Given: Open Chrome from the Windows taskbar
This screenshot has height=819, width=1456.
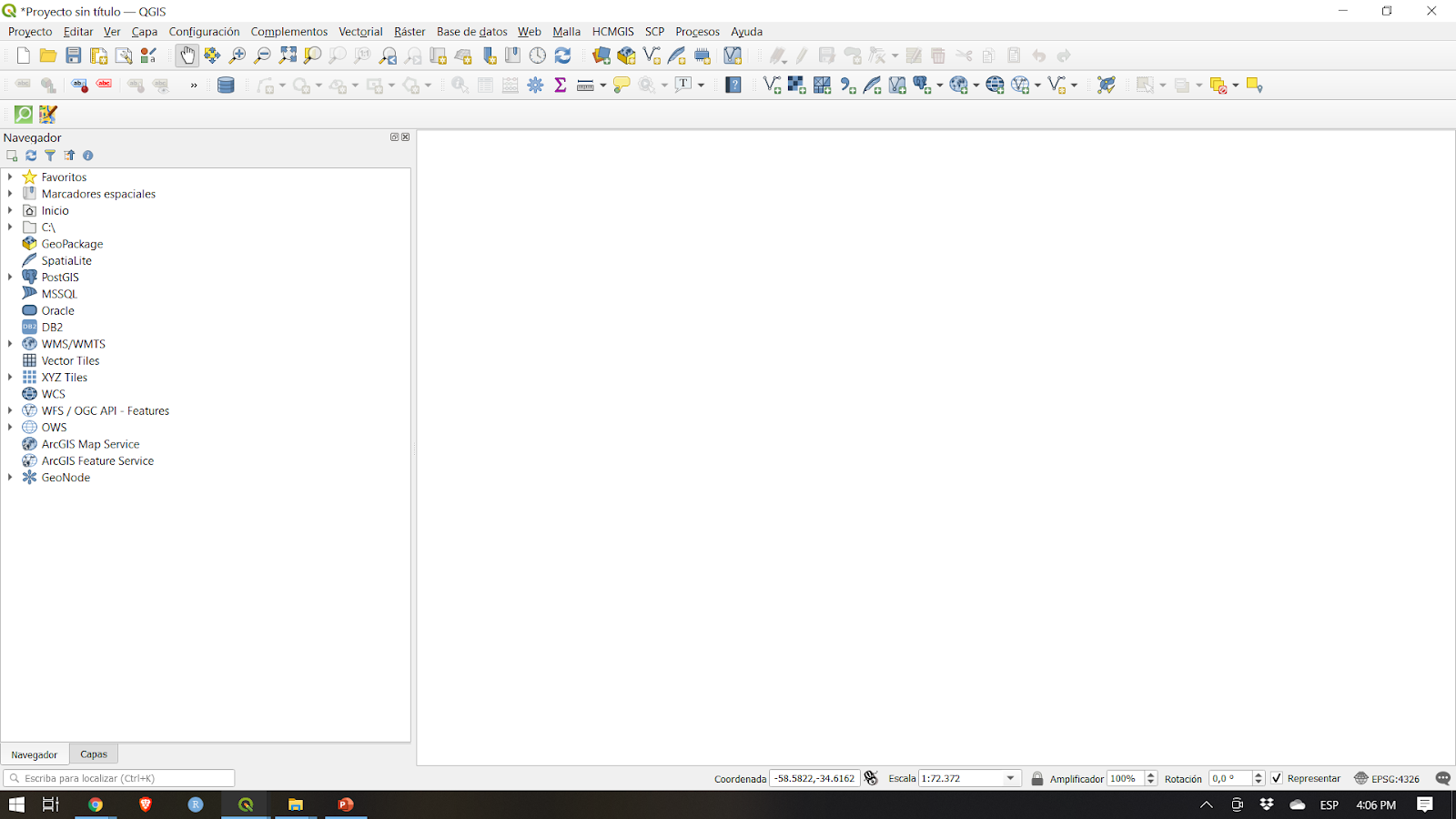Looking at the screenshot, I should click(96, 804).
